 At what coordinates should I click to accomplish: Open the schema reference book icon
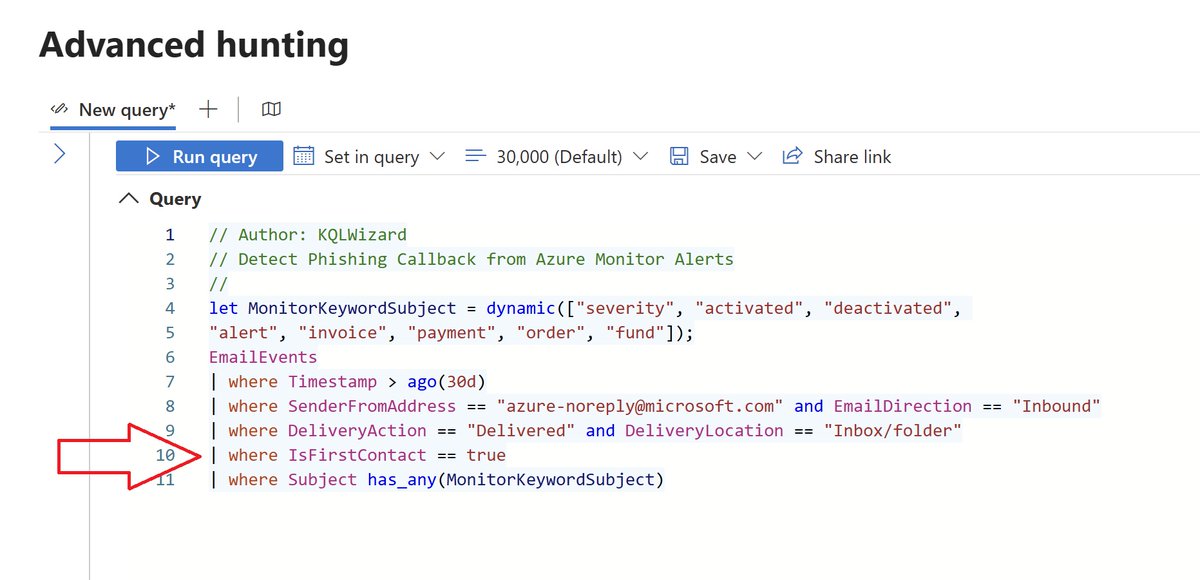pos(271,109)
